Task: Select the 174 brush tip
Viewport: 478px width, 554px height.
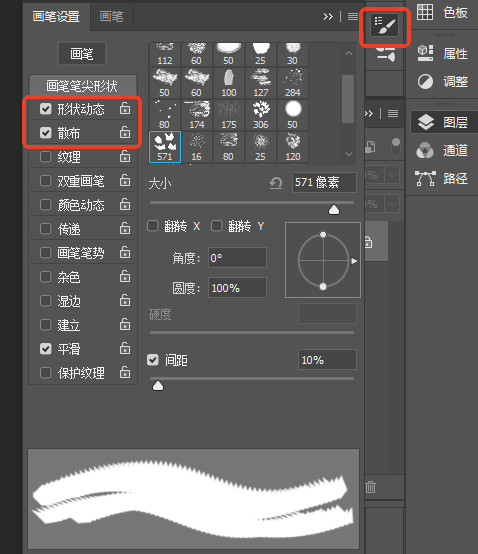Action: [197, 115]
